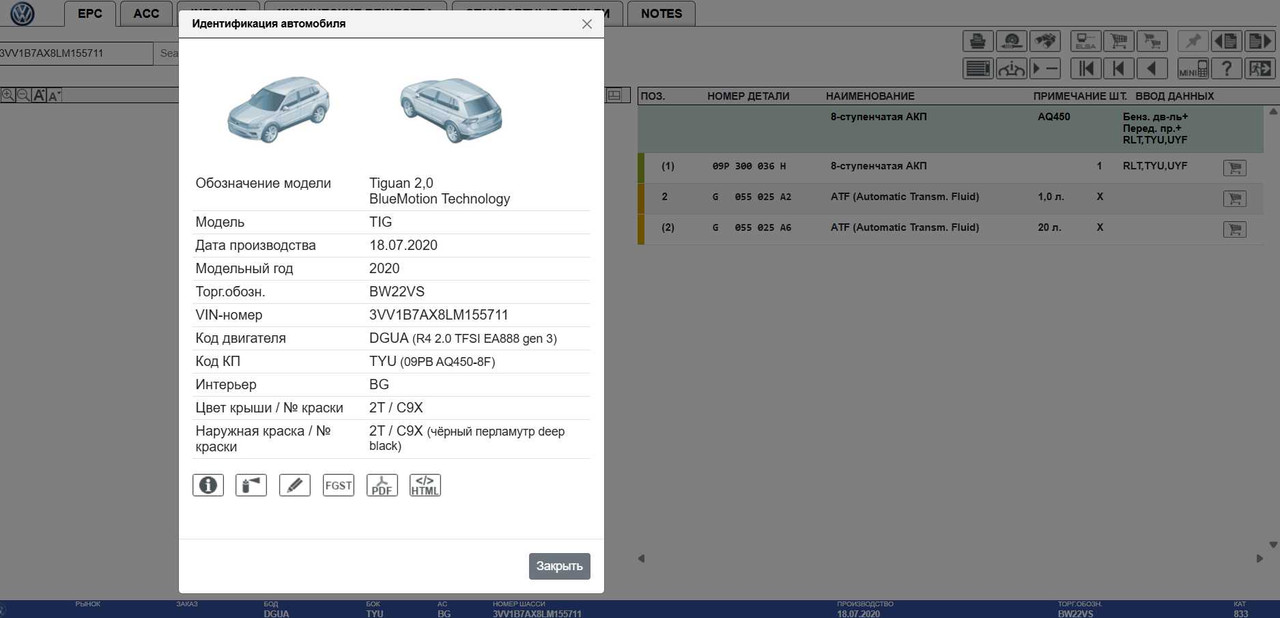Switch to the ACC tab
1280x618 pixels.
pos(146,13)
